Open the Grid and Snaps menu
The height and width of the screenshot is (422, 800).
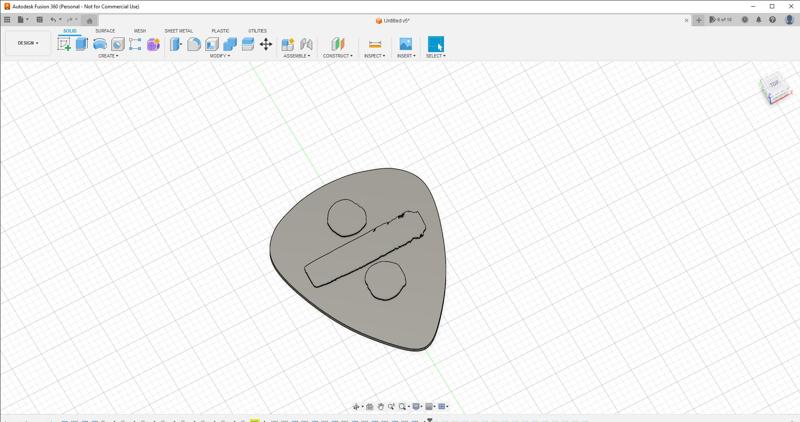click(430, 407)
